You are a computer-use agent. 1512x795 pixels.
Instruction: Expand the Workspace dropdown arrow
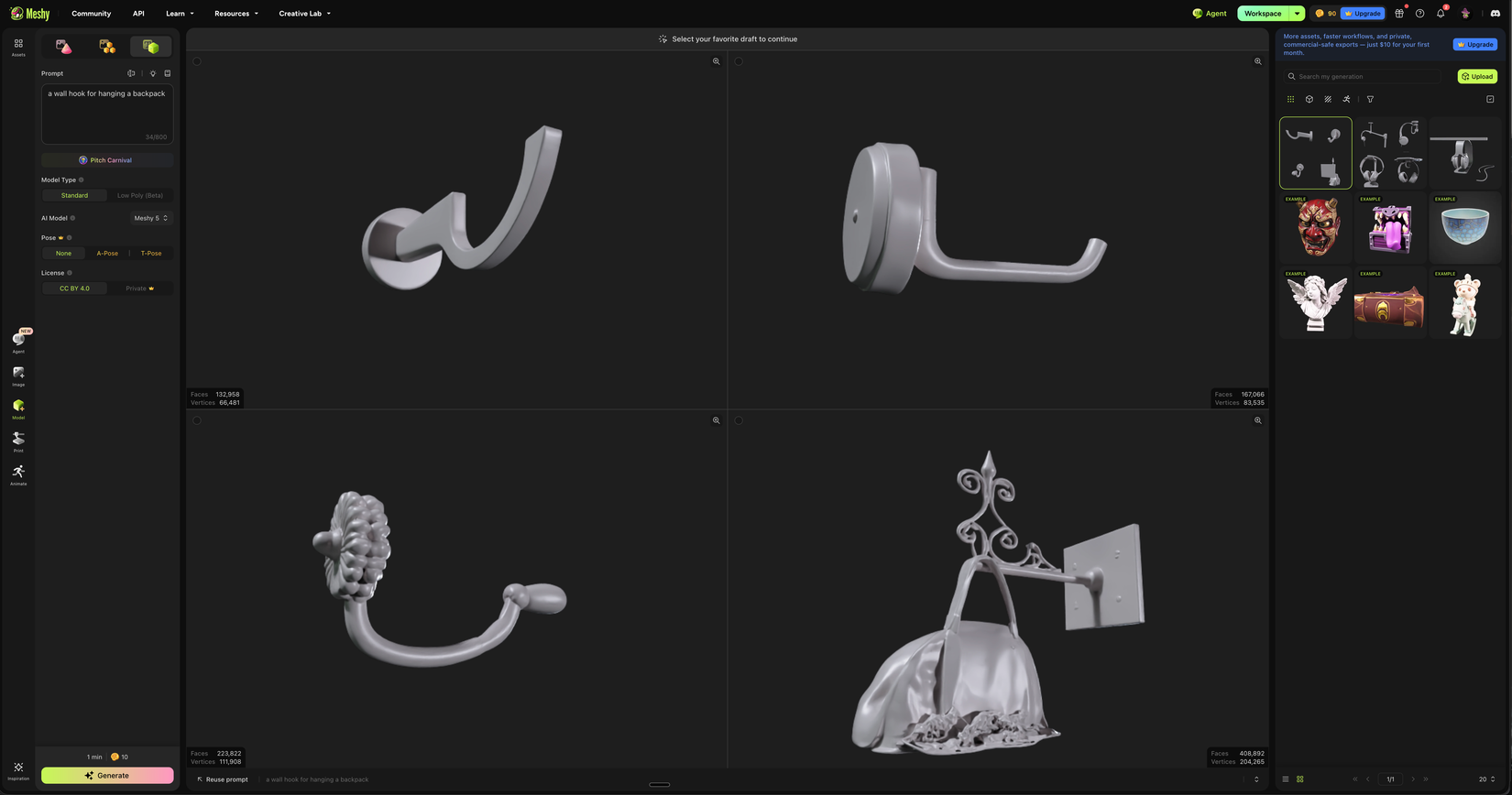(x=1297, y=14)
